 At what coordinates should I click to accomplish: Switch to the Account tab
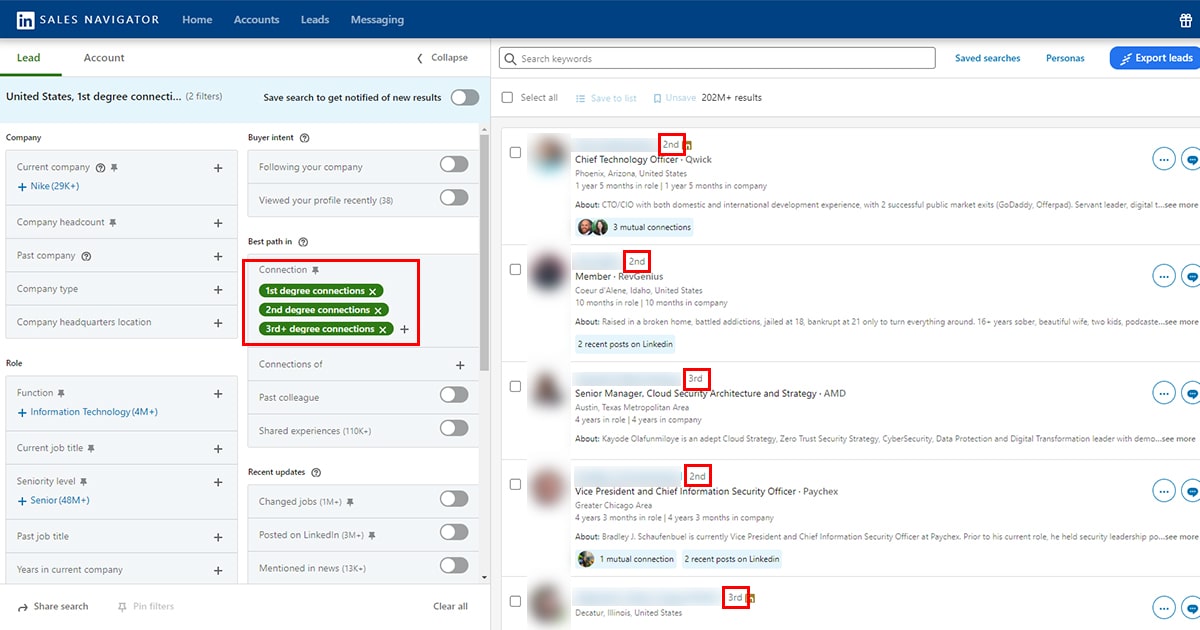pos(104,58)
